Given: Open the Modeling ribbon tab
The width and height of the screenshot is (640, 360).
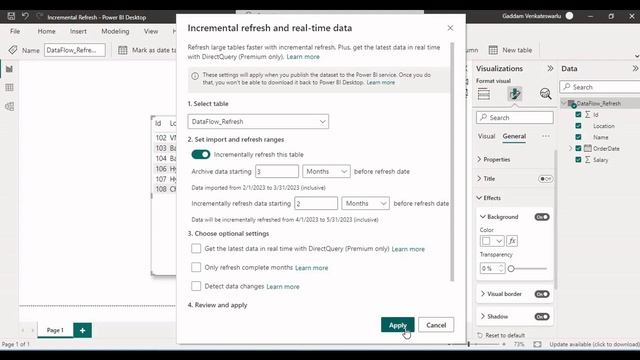Looking at the screenshot, I should pyautogui.click(x=115, y=31).
